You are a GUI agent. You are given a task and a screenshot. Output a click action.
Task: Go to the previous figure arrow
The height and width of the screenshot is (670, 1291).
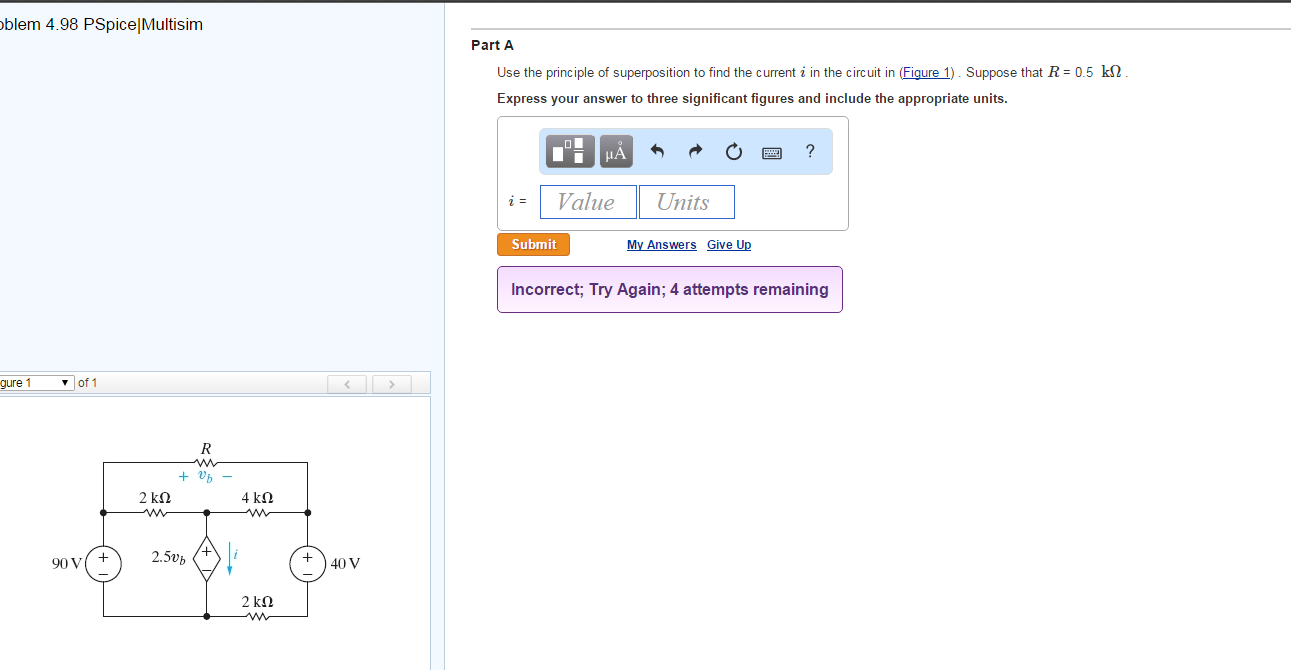pos(347,384)
